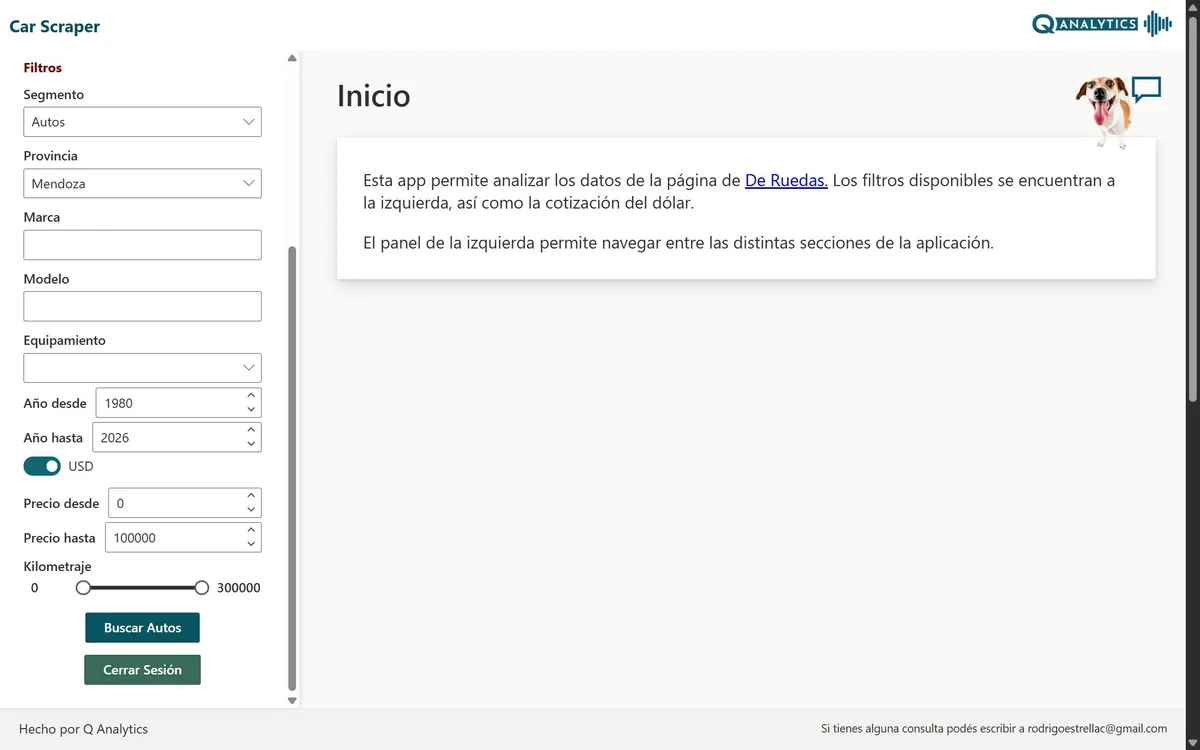This screenshot has width=1200, height=750.
Task: Open the Segmento dropdown showing Autos
Action: pos(142,122)
